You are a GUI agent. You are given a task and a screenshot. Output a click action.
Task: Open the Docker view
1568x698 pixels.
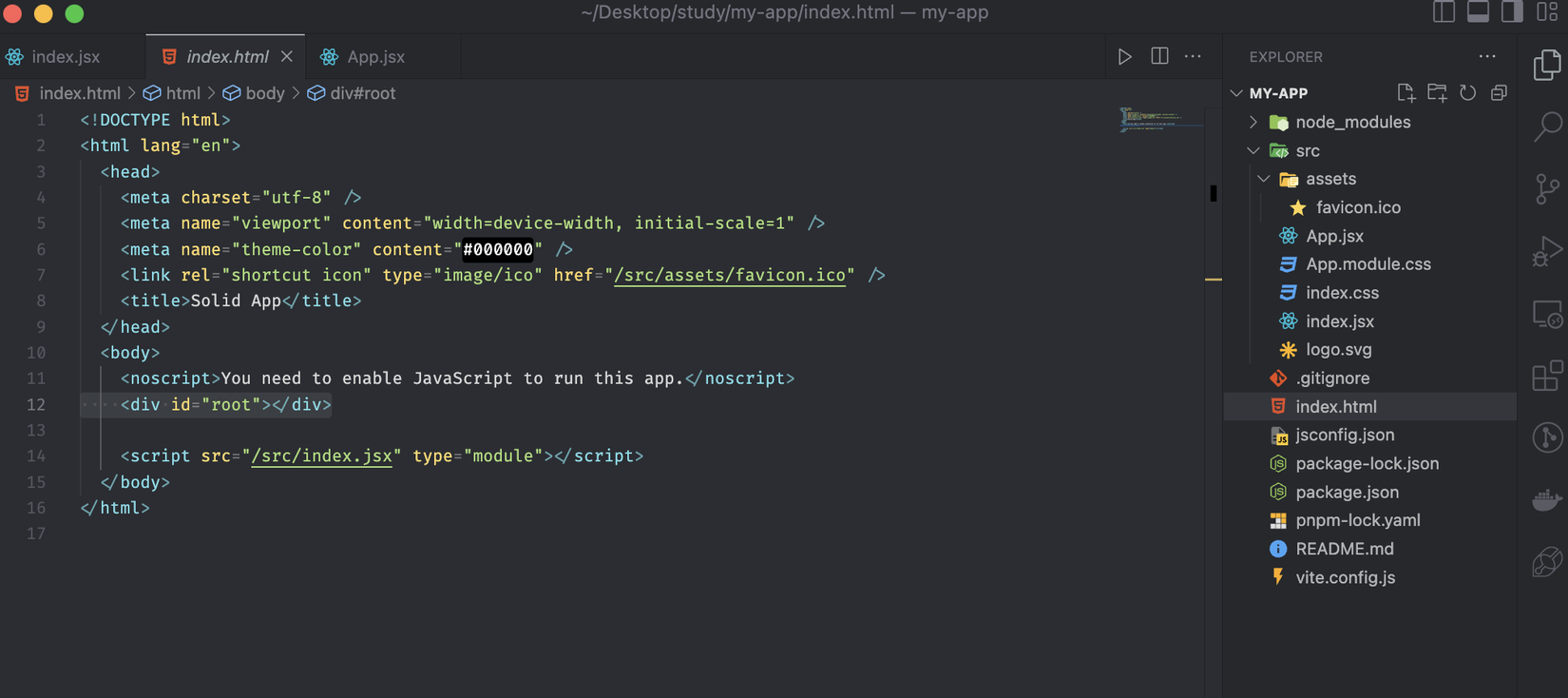[1547, 499]
